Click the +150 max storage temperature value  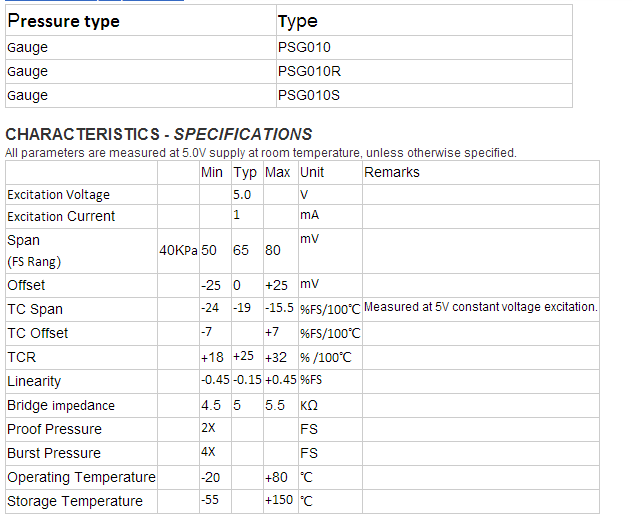277,501
